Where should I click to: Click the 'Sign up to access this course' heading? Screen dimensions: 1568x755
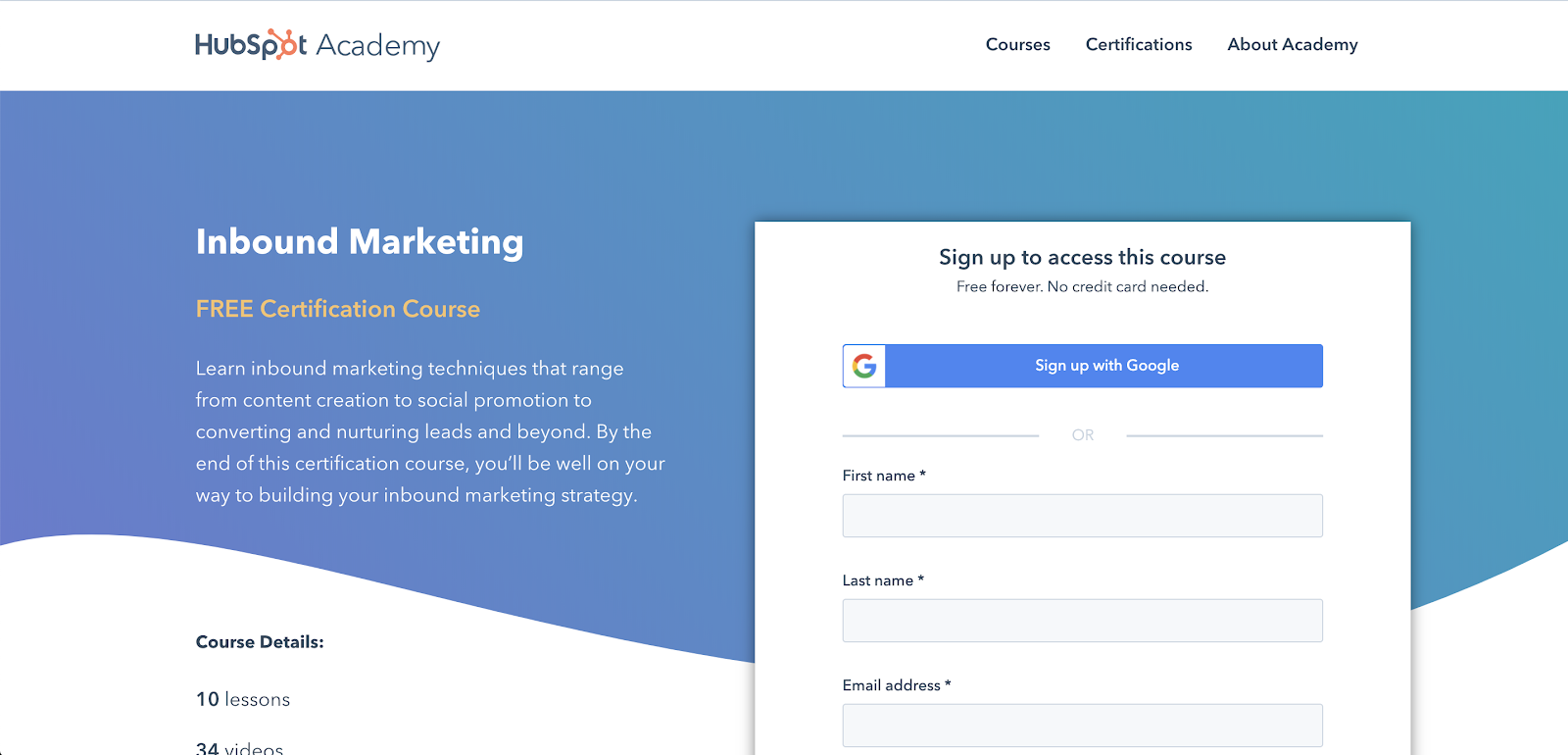point(1083,257)
